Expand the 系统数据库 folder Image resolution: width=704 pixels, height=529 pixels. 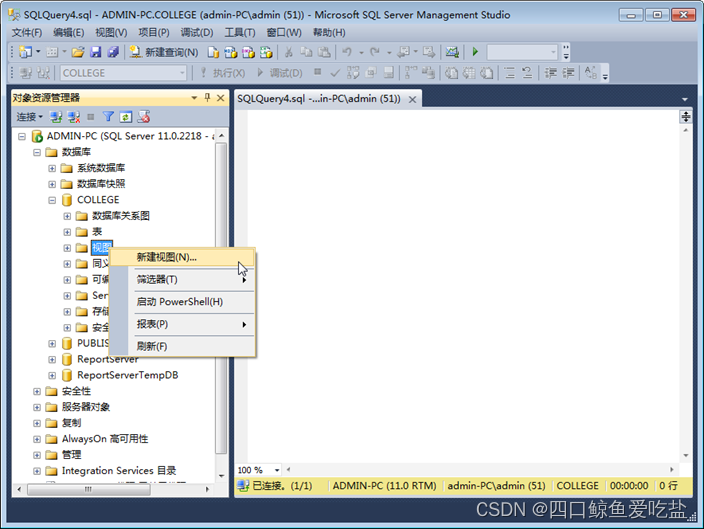[52, 168]
